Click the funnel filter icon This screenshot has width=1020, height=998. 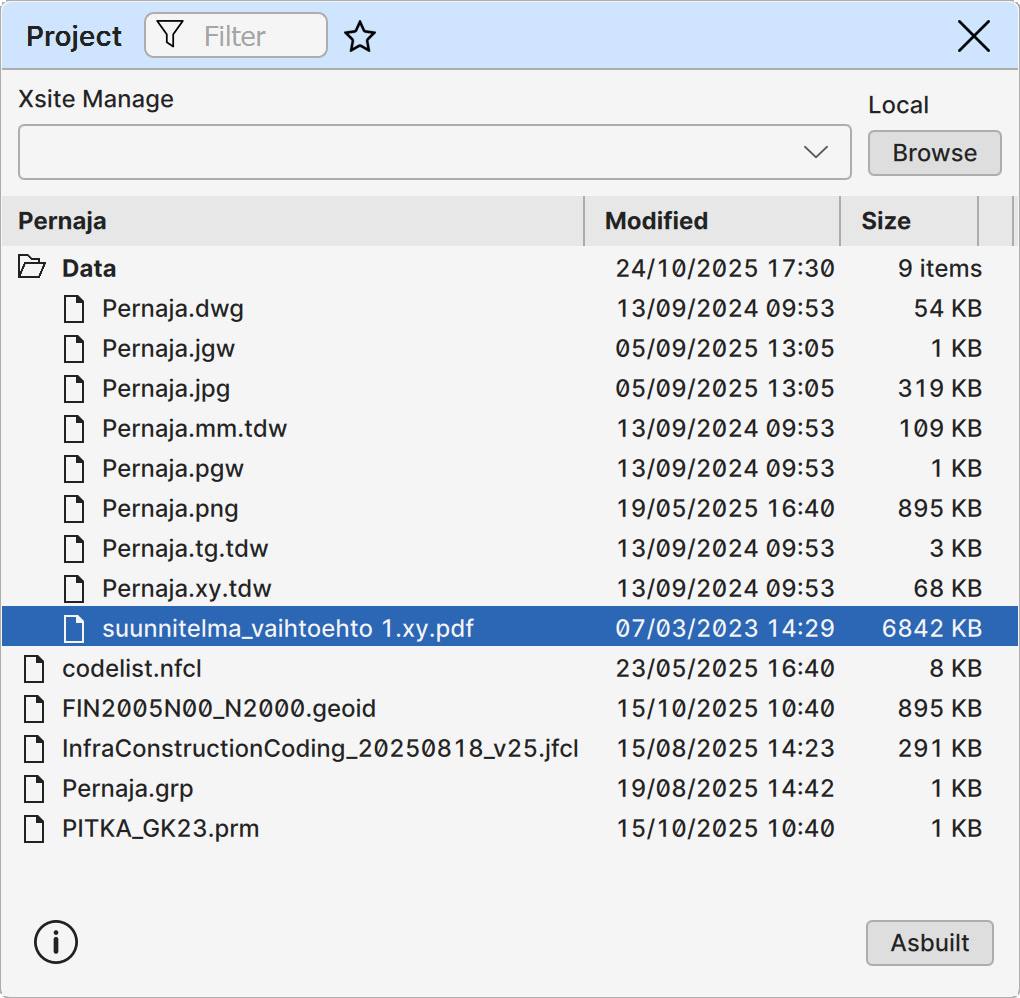(x=171, y=36)
